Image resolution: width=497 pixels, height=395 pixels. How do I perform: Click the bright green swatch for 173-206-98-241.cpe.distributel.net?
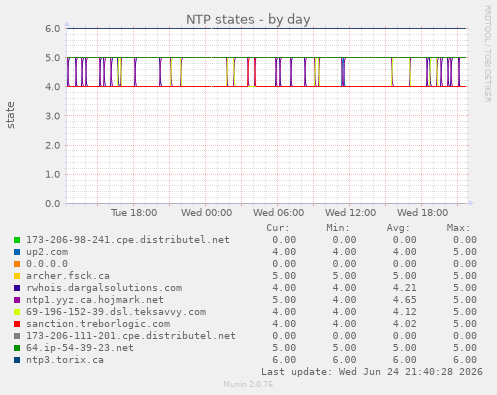(x=17, y=240)
